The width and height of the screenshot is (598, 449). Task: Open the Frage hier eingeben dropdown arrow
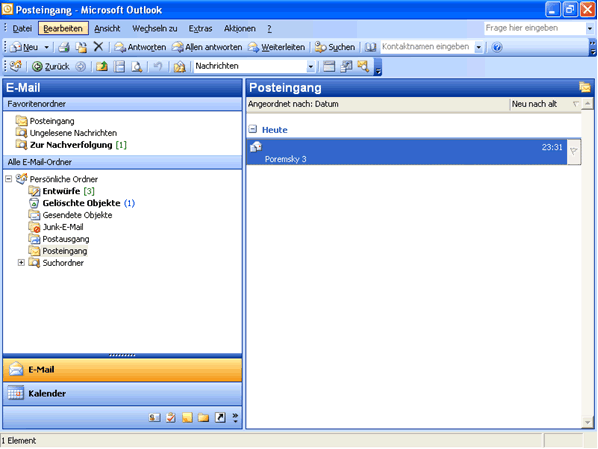pyautogui.click(x=590, y=29)
